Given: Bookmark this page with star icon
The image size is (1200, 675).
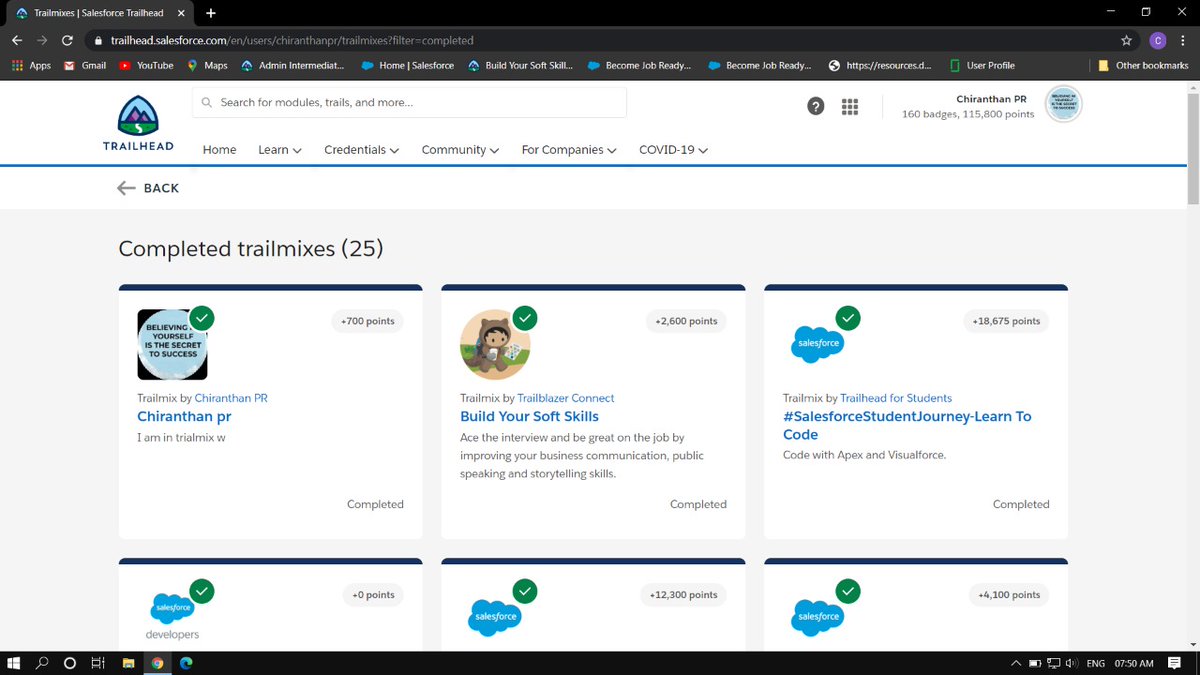Looking at the screenshot, I should [1127, 41].
